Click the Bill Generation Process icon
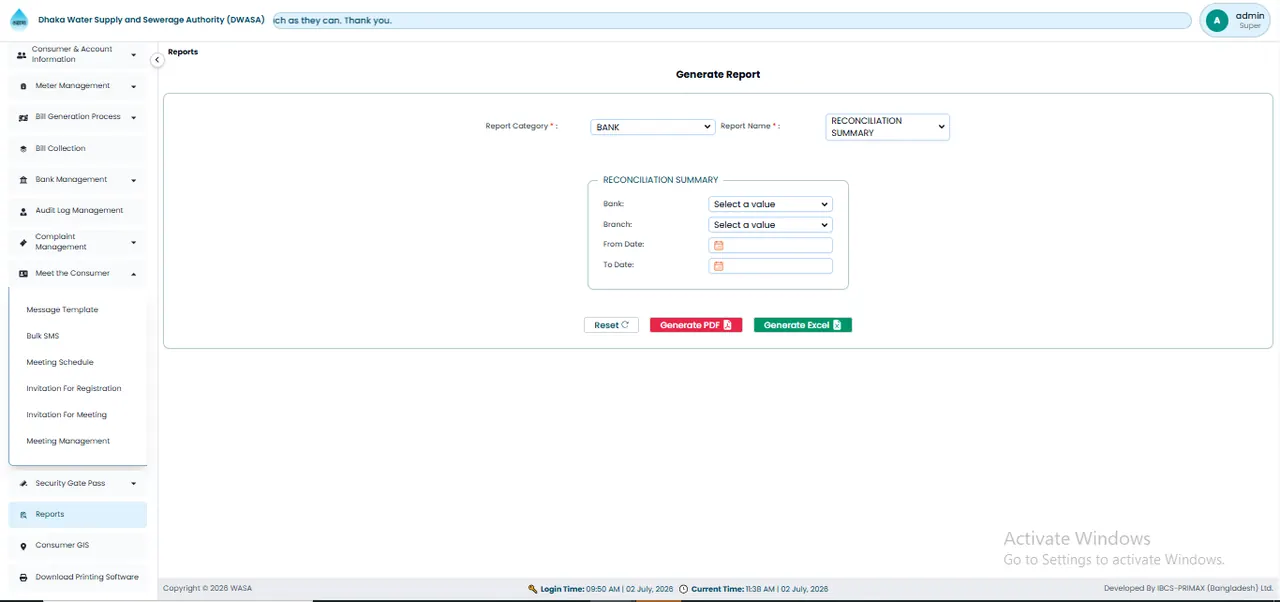 point(24,117)
